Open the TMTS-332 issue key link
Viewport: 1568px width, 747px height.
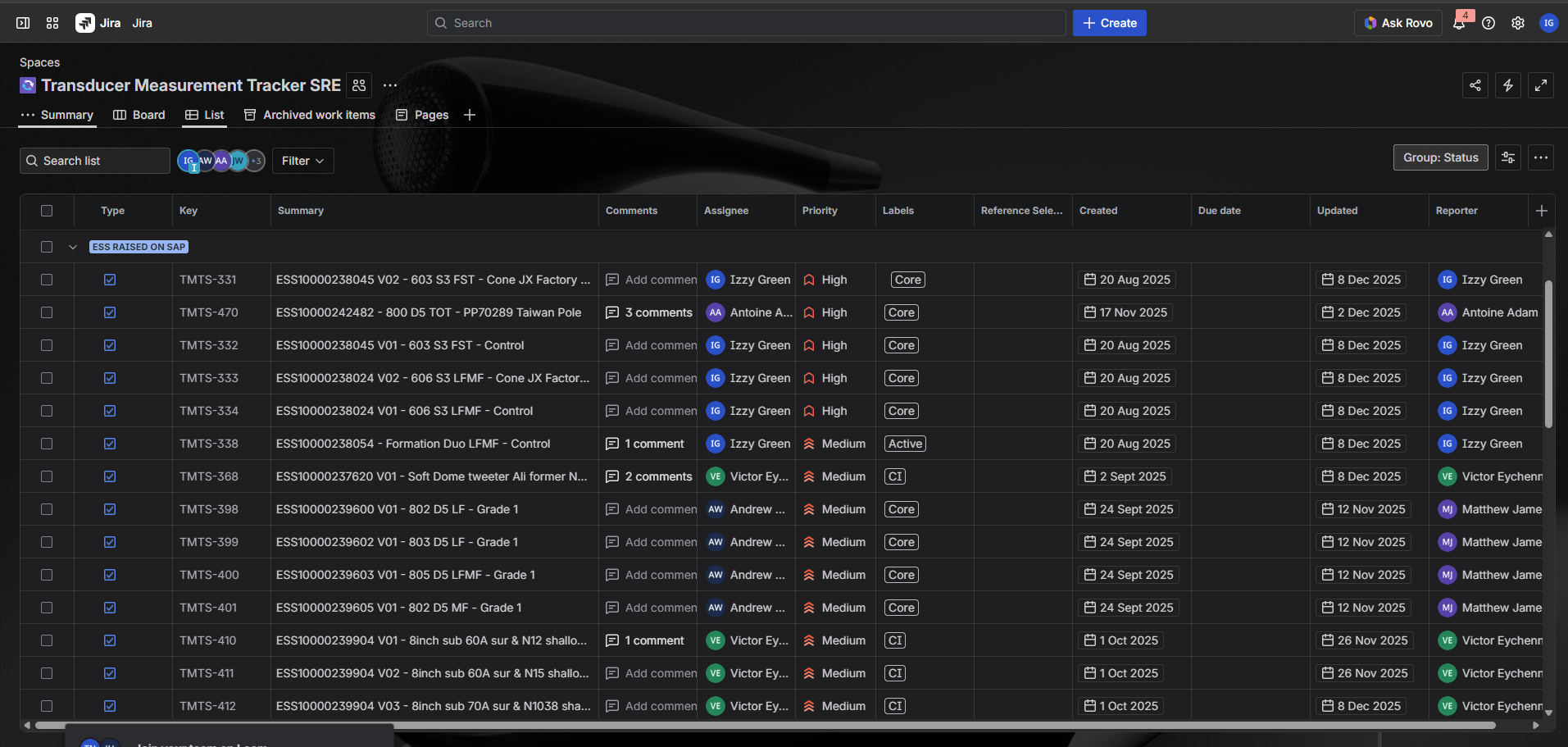pyautogui.click(x=209, y=345)
